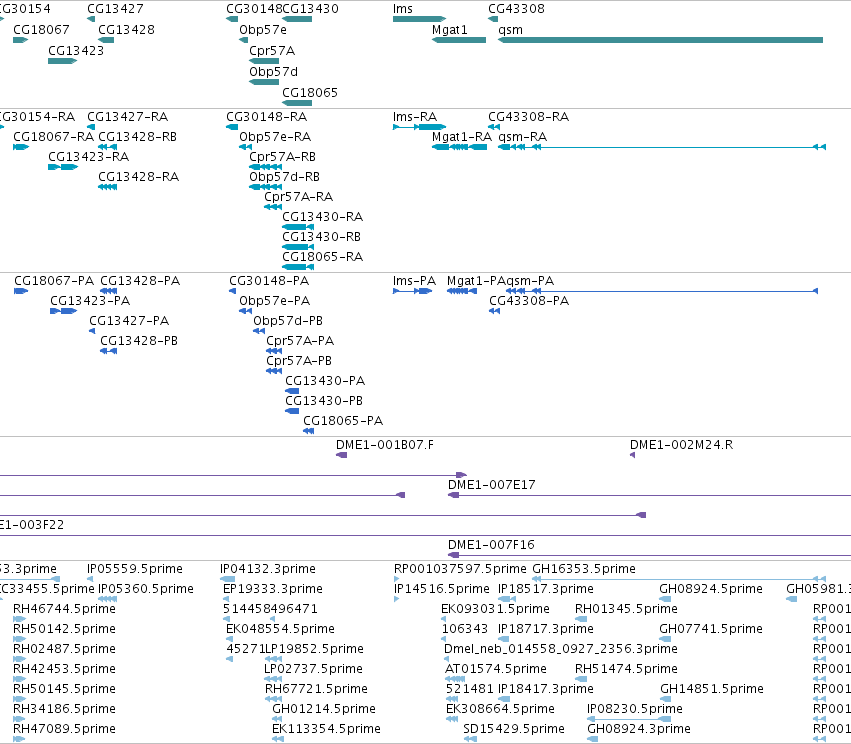The height and width of the screenshot is (744, 851).
Task: Click the GH08924.3prime EST label
Action: (x=639, y=729)
